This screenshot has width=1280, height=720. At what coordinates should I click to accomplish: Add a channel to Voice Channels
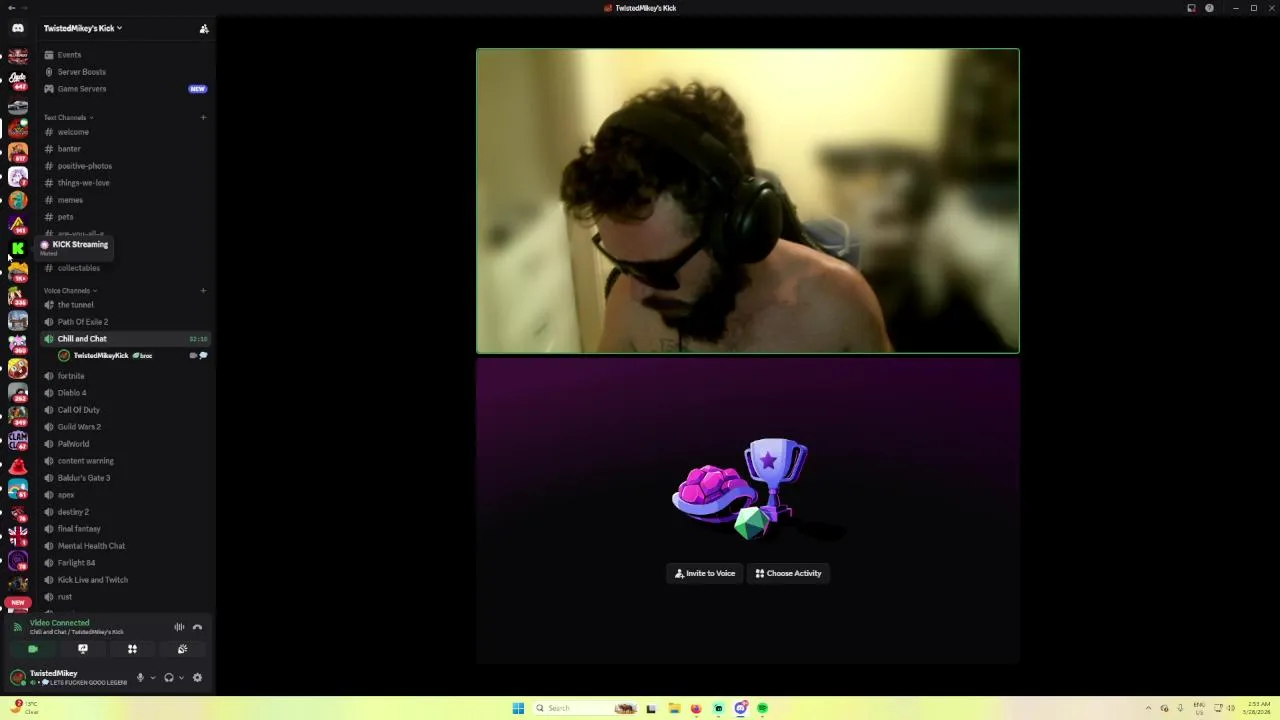pyautogui.click(x=203, y=290)
